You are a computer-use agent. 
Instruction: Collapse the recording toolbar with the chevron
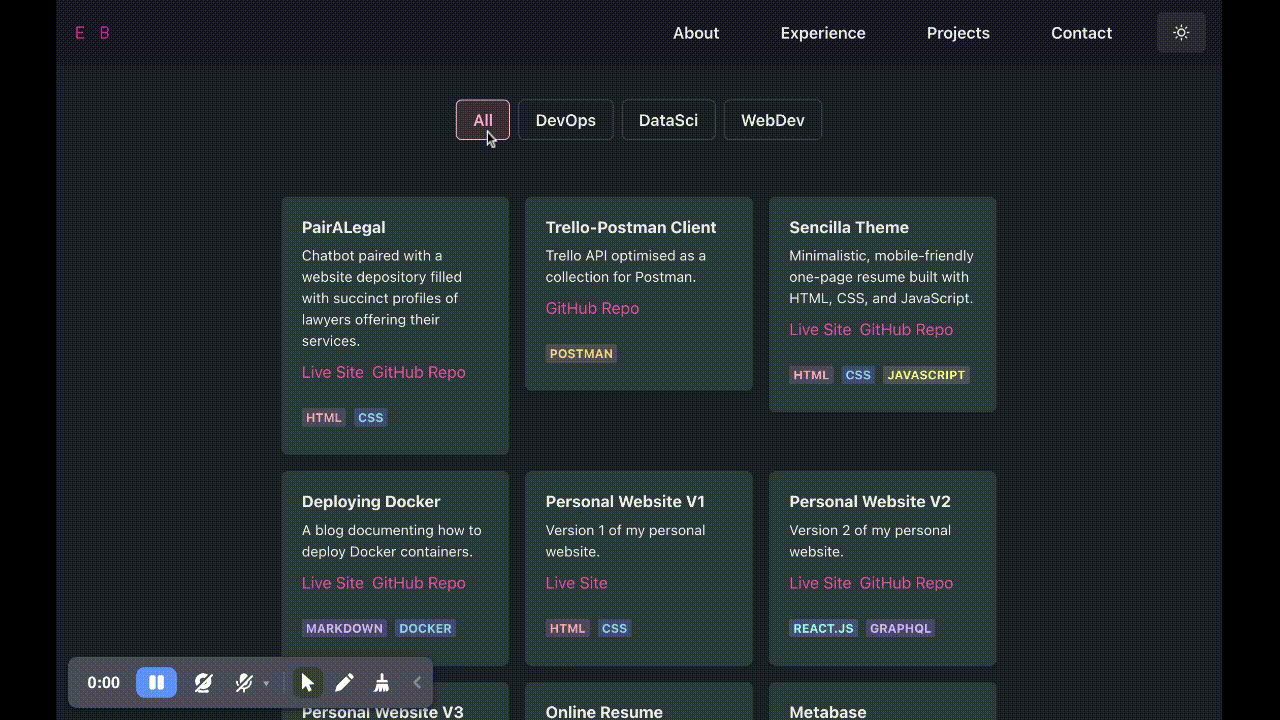pyautogui.click(x=417, y=682)
